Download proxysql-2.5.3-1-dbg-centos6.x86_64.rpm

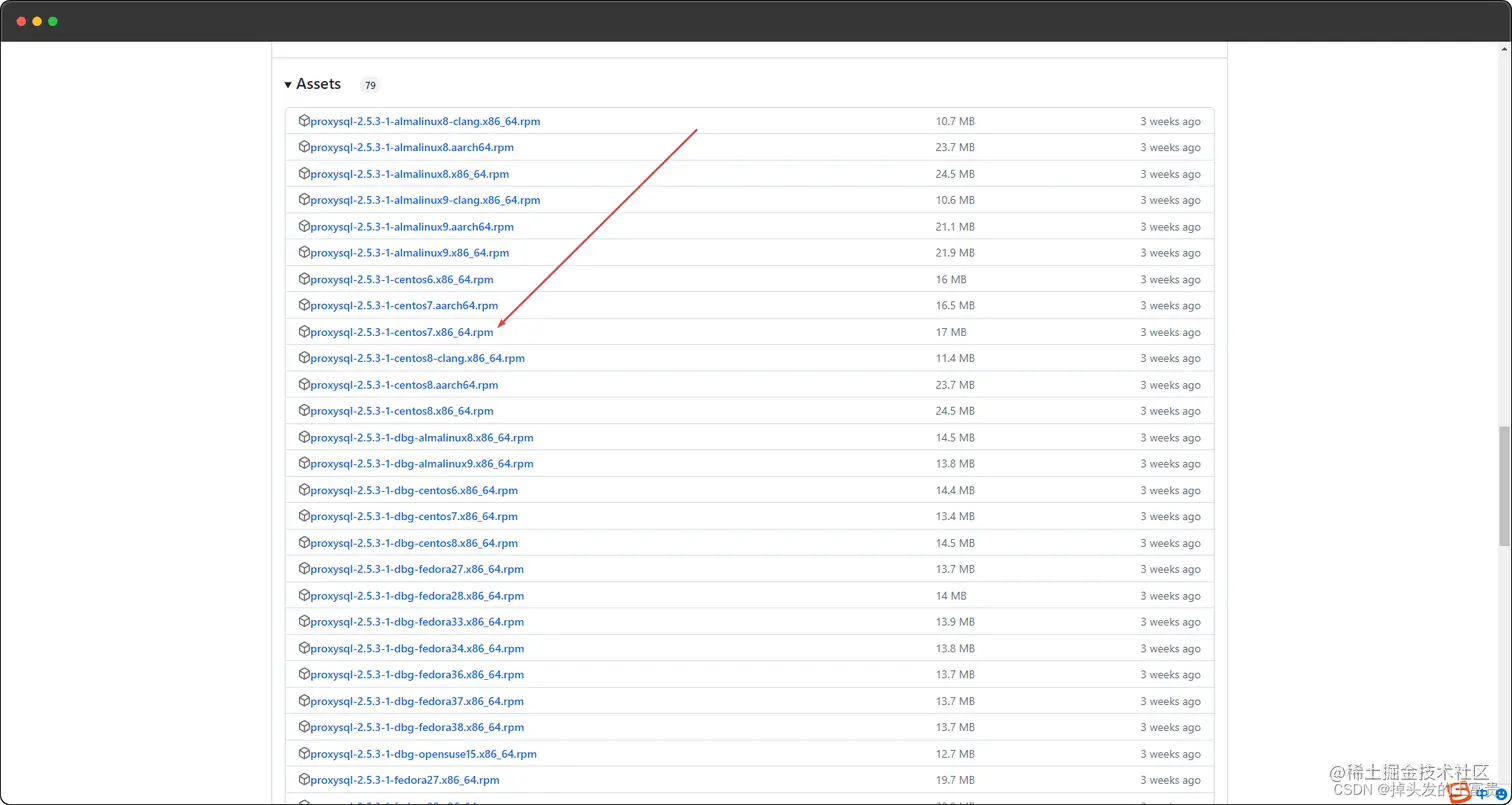[x=414, y=490]
